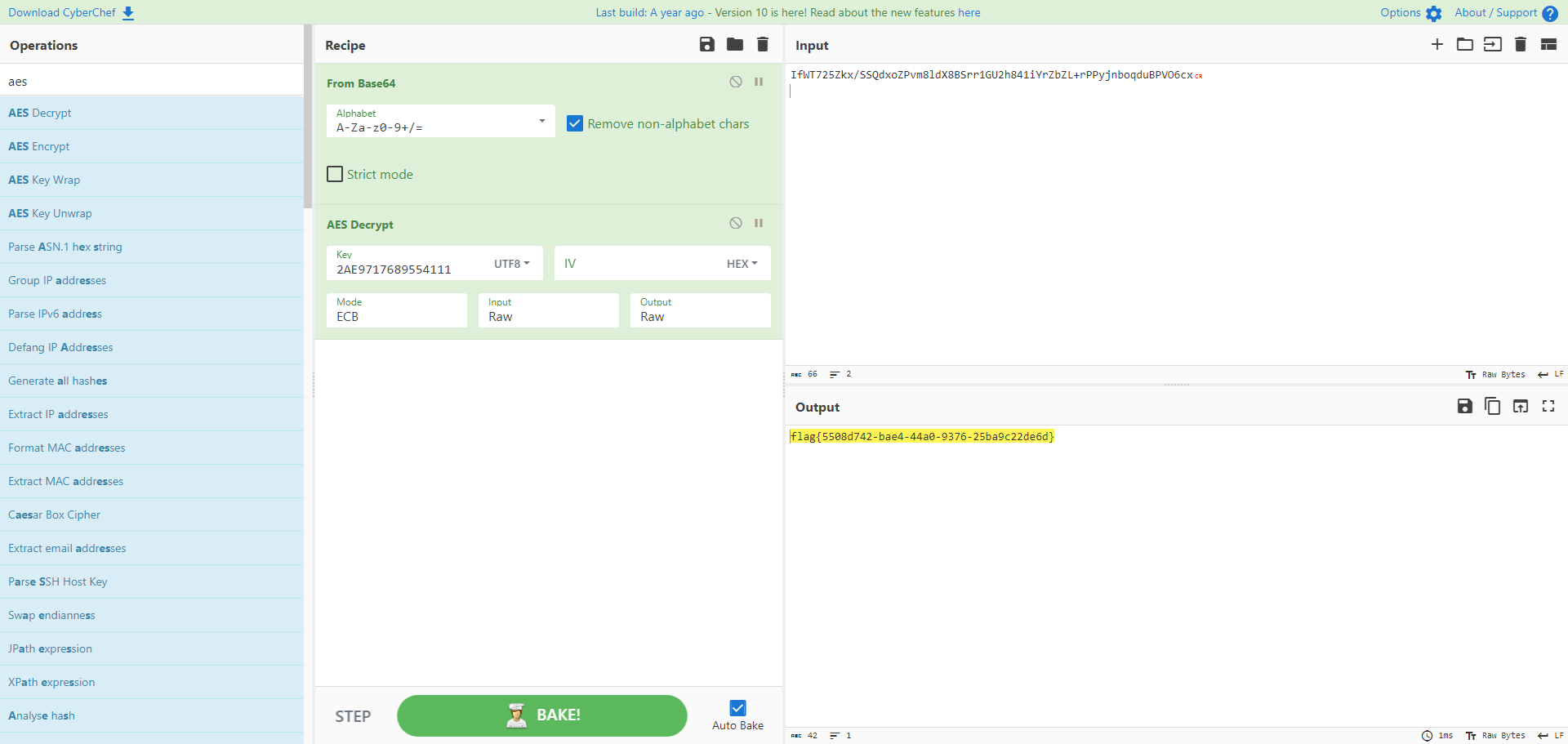
Task: Click the operations search field
Action: (x=152, y=82)
